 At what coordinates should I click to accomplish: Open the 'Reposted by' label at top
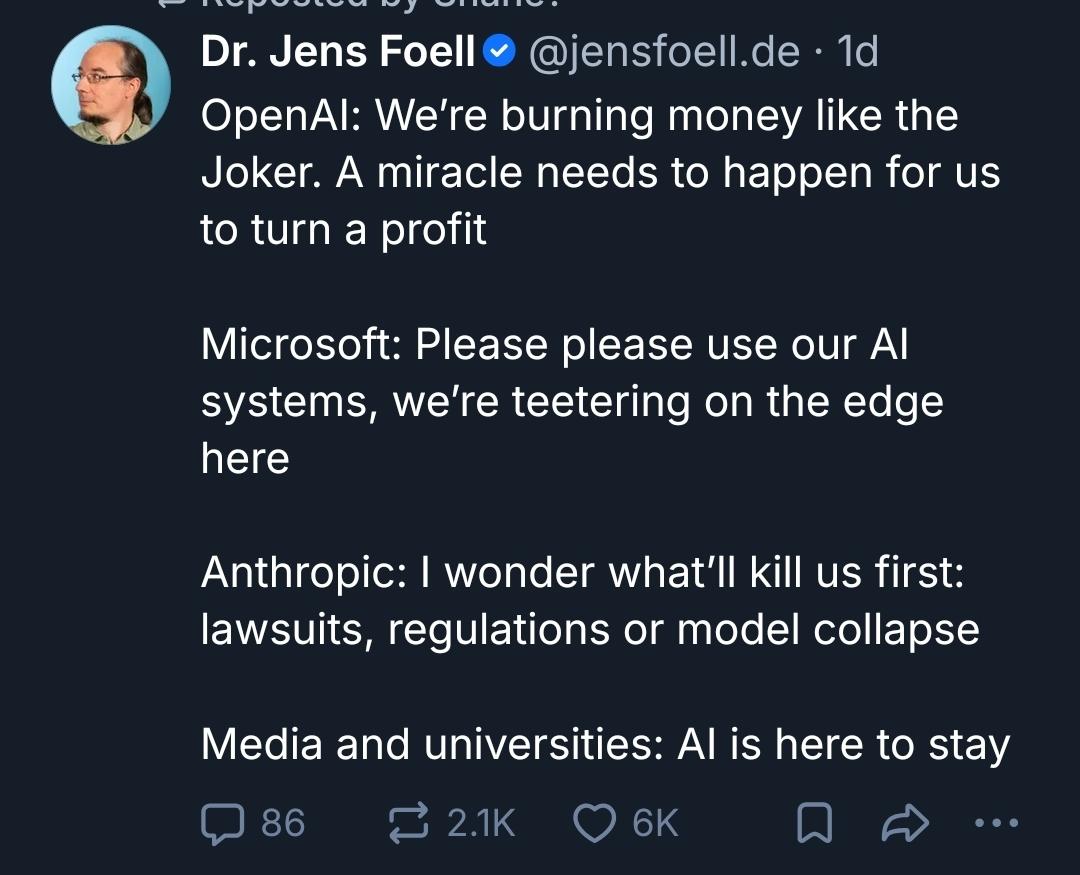350,5
